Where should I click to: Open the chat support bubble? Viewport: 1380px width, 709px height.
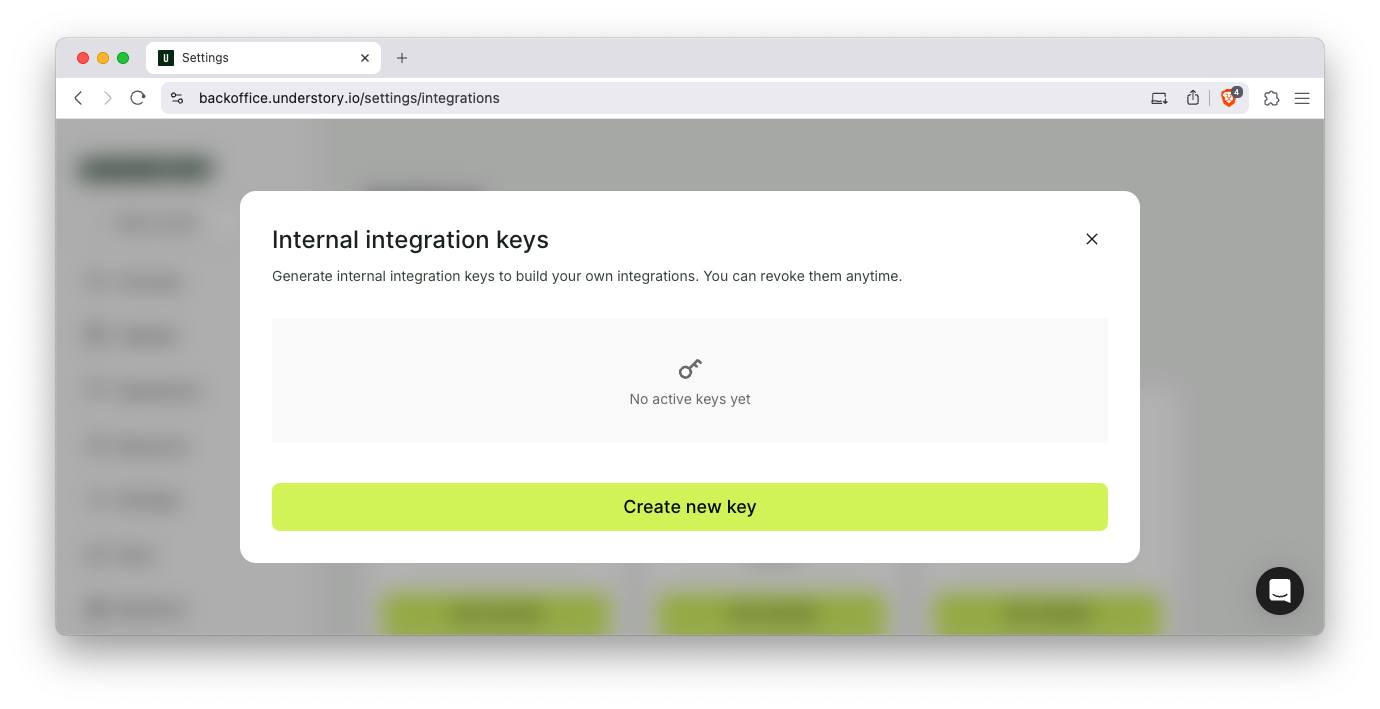tap(1279, 591)
